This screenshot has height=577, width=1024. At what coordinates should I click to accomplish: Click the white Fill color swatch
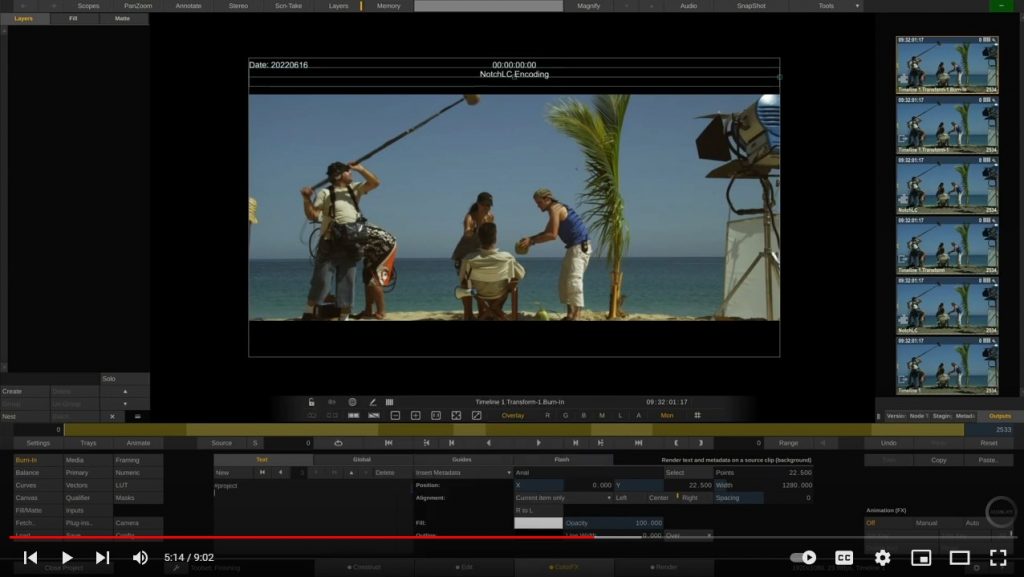pos(538,523)
